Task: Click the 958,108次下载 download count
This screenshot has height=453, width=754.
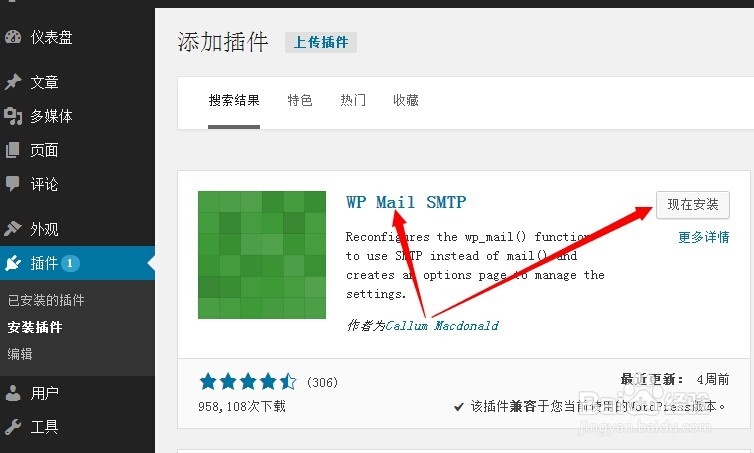Action: (x=242, y=406)
